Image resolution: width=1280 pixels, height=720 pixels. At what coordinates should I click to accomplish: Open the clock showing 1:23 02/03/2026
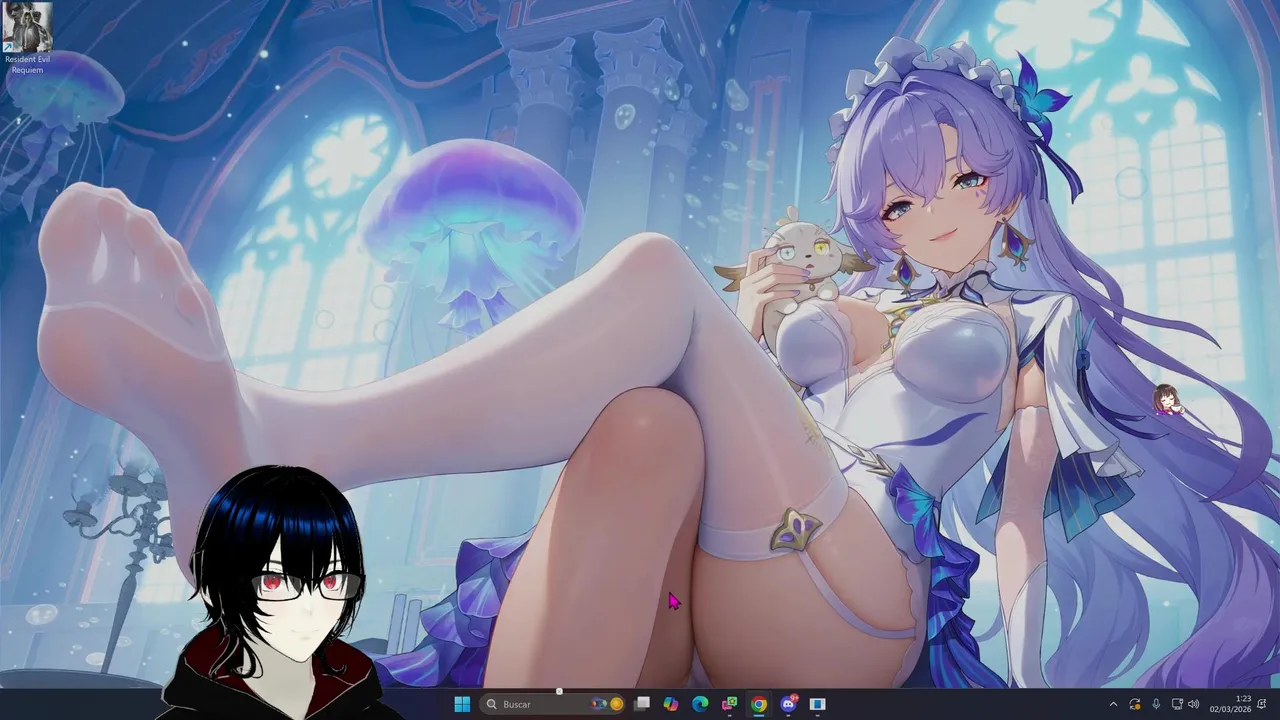1229,704
